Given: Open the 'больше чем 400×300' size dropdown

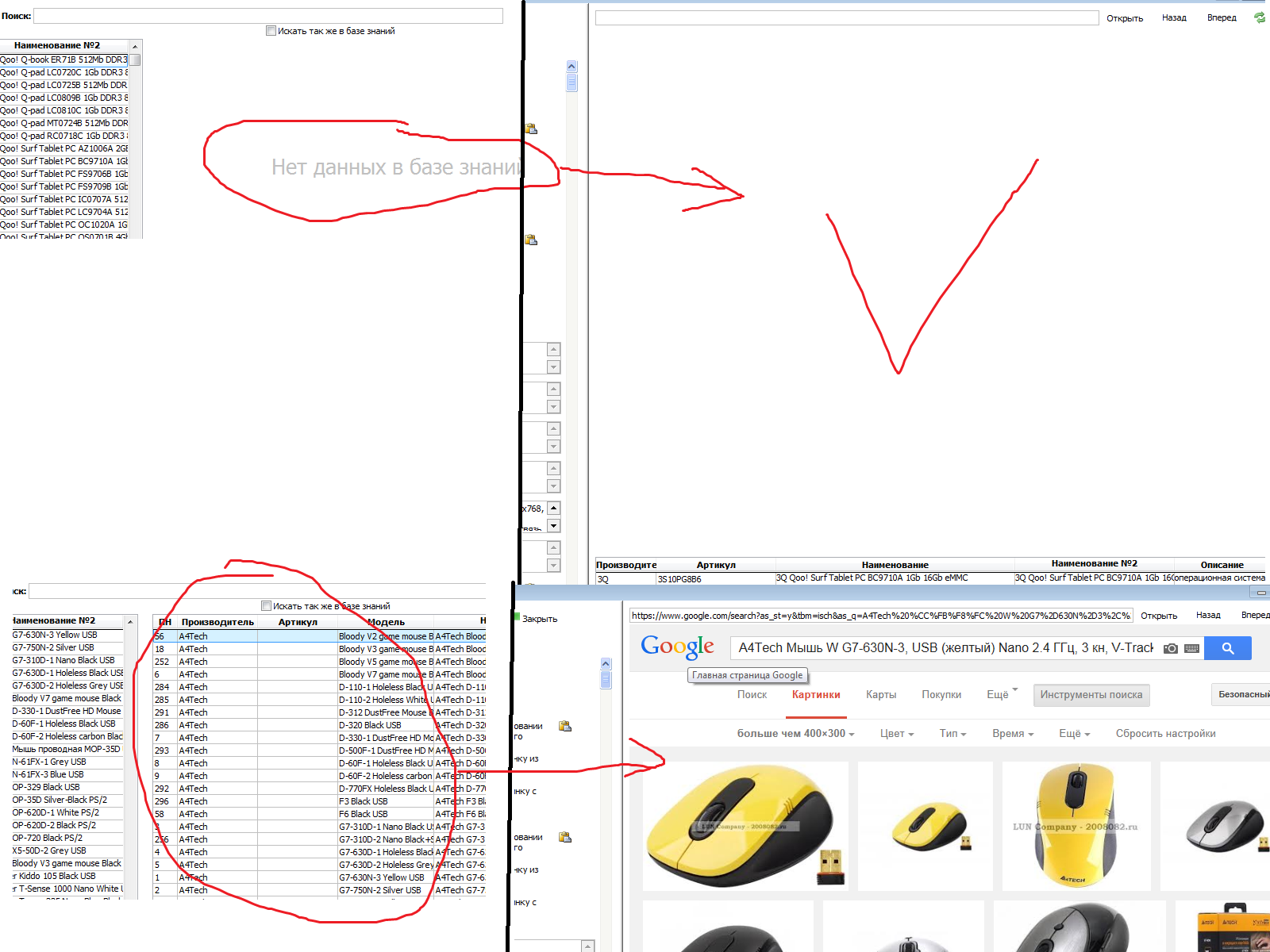Looking at the screenshot, I should coord(795,733).
